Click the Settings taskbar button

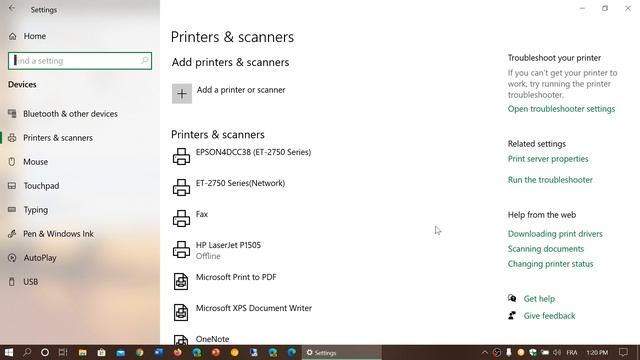[x=342, y=353]
